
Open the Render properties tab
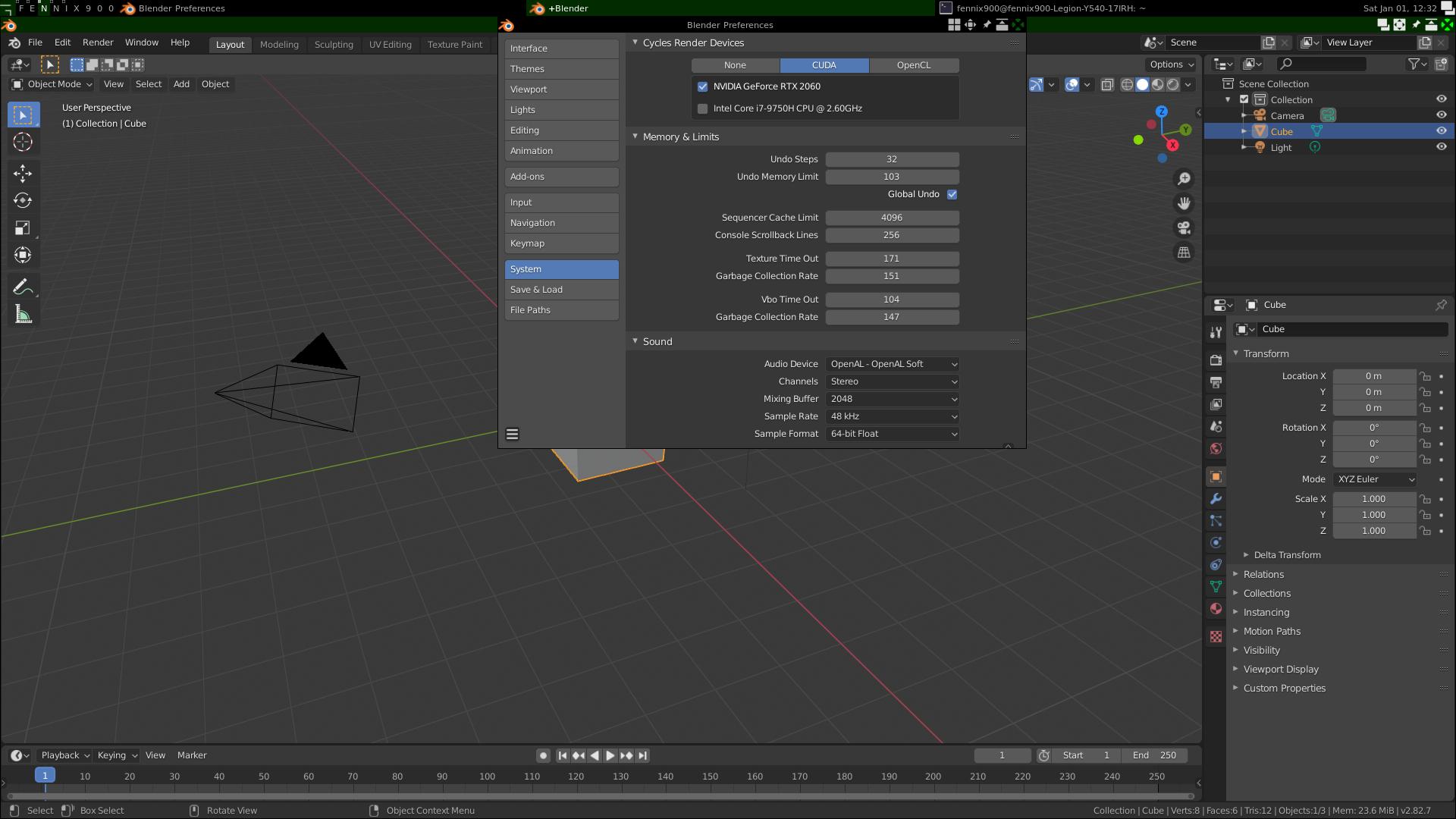coord(1216,360)
